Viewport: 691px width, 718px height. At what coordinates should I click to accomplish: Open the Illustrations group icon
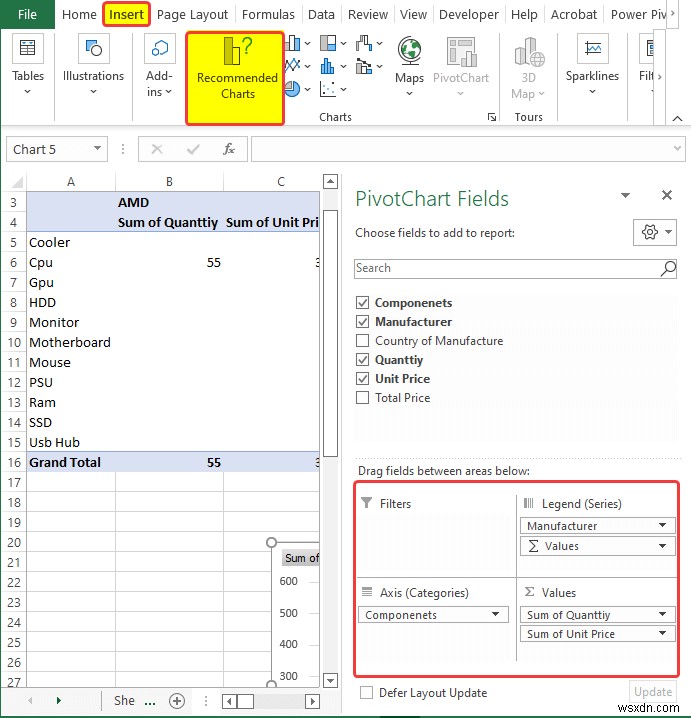[93, 49]
